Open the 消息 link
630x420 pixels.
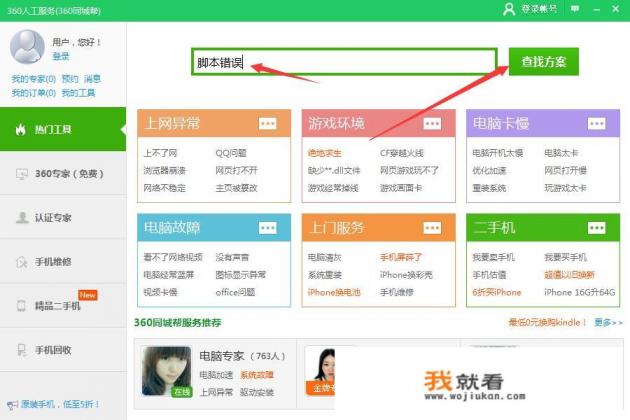92,79
